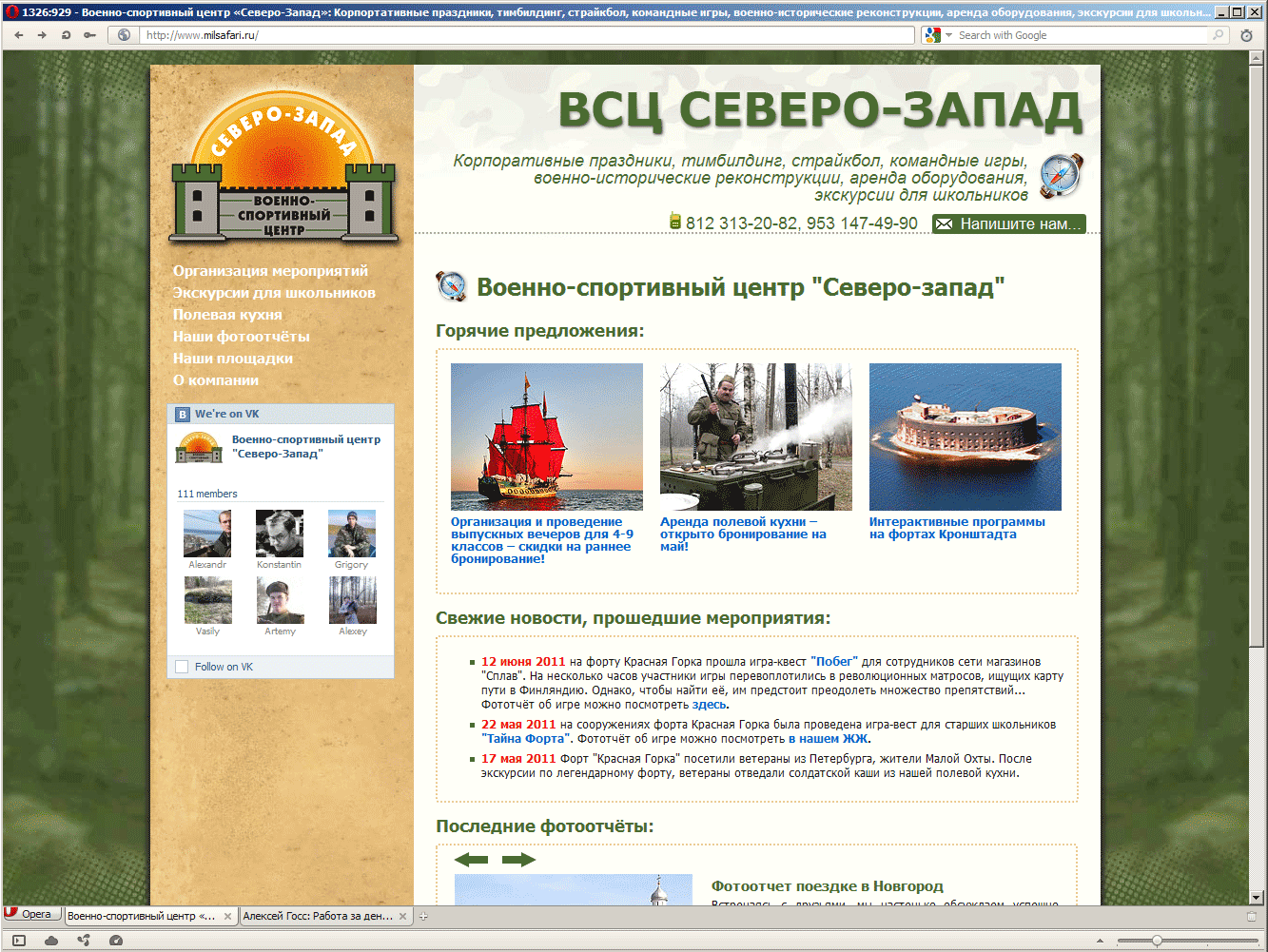Open Организация мероприятий menu item

click(x=270, y=271)
